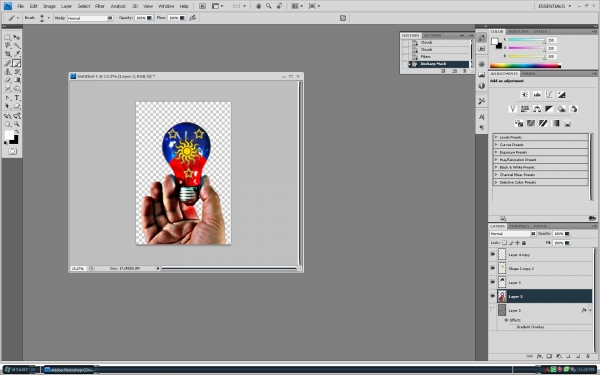Screen dimensions: 600x375
Task: Click Layer 2 thumbnail
Action: tap(502, 296)
